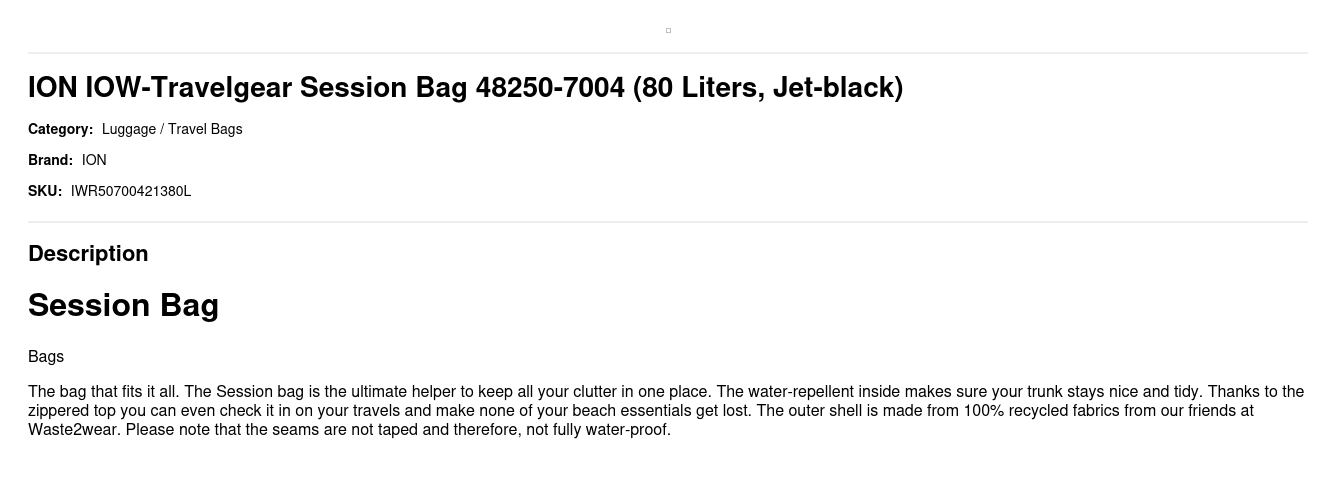Click the ION IOW-Travelgear Session Bag product title
The image size is (1328, 485).
click(465, 88)
